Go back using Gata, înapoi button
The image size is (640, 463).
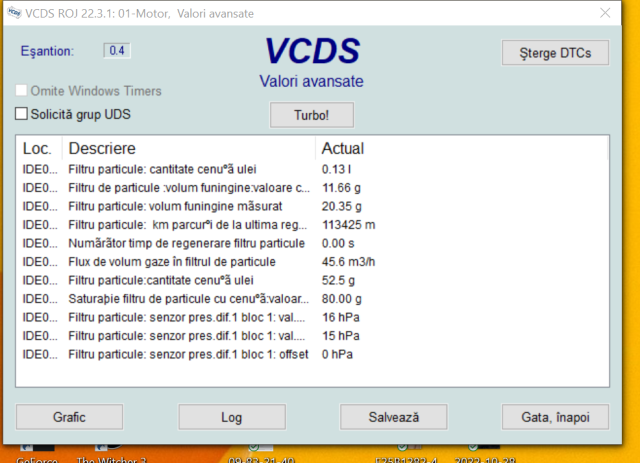(x=554, y=416)
